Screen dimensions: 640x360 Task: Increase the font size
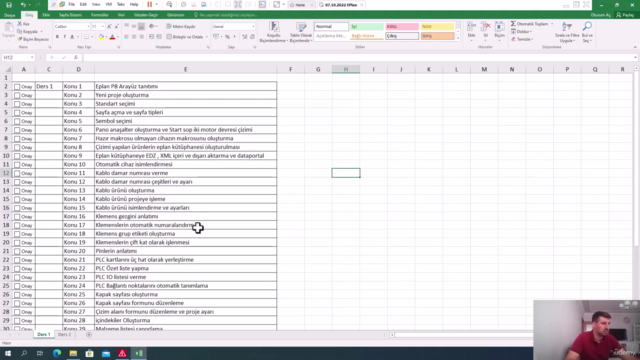pyautogui.click(x=109, y=27)
